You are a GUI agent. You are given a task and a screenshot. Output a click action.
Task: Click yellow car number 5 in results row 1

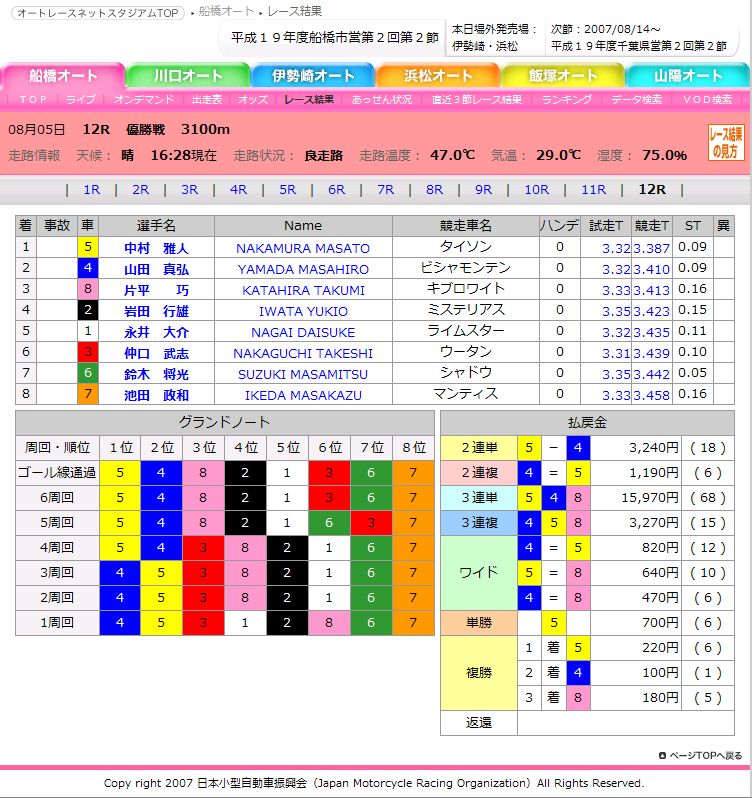tap(88, 247)
